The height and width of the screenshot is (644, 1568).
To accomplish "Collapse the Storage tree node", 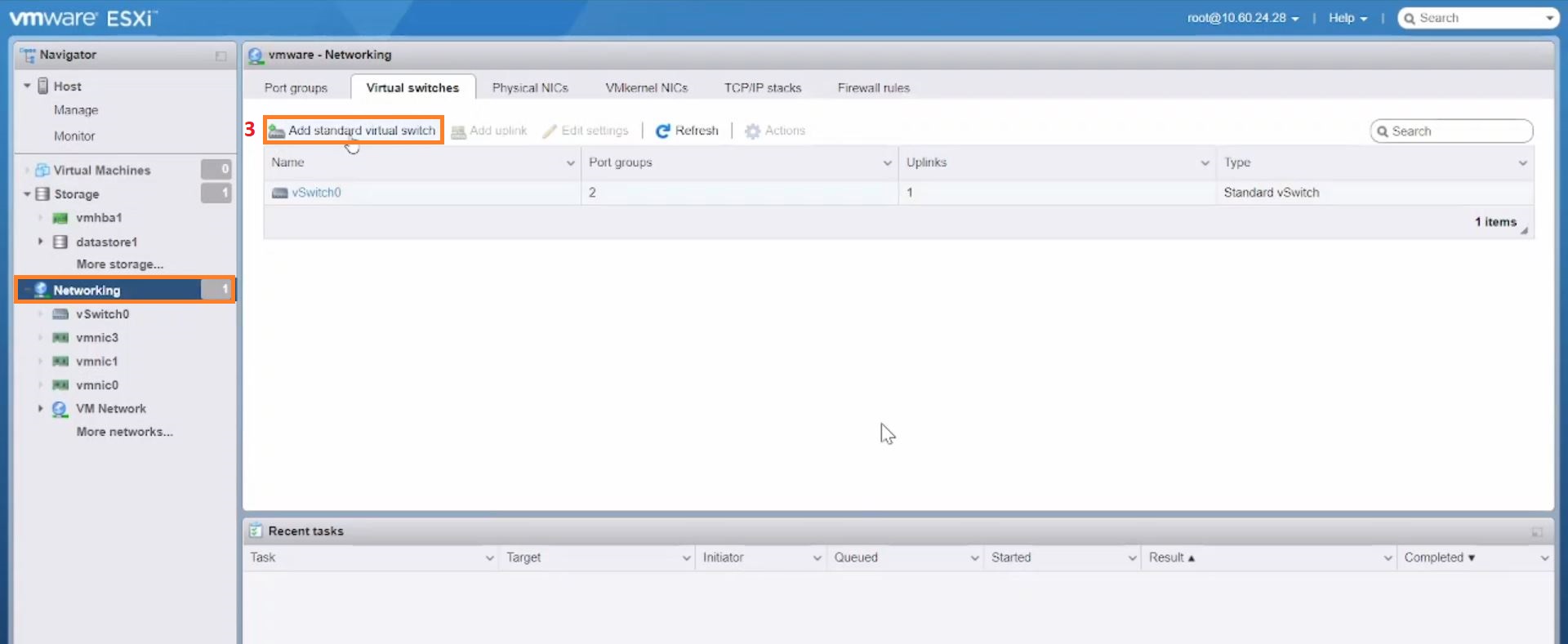I will [27, 193].
